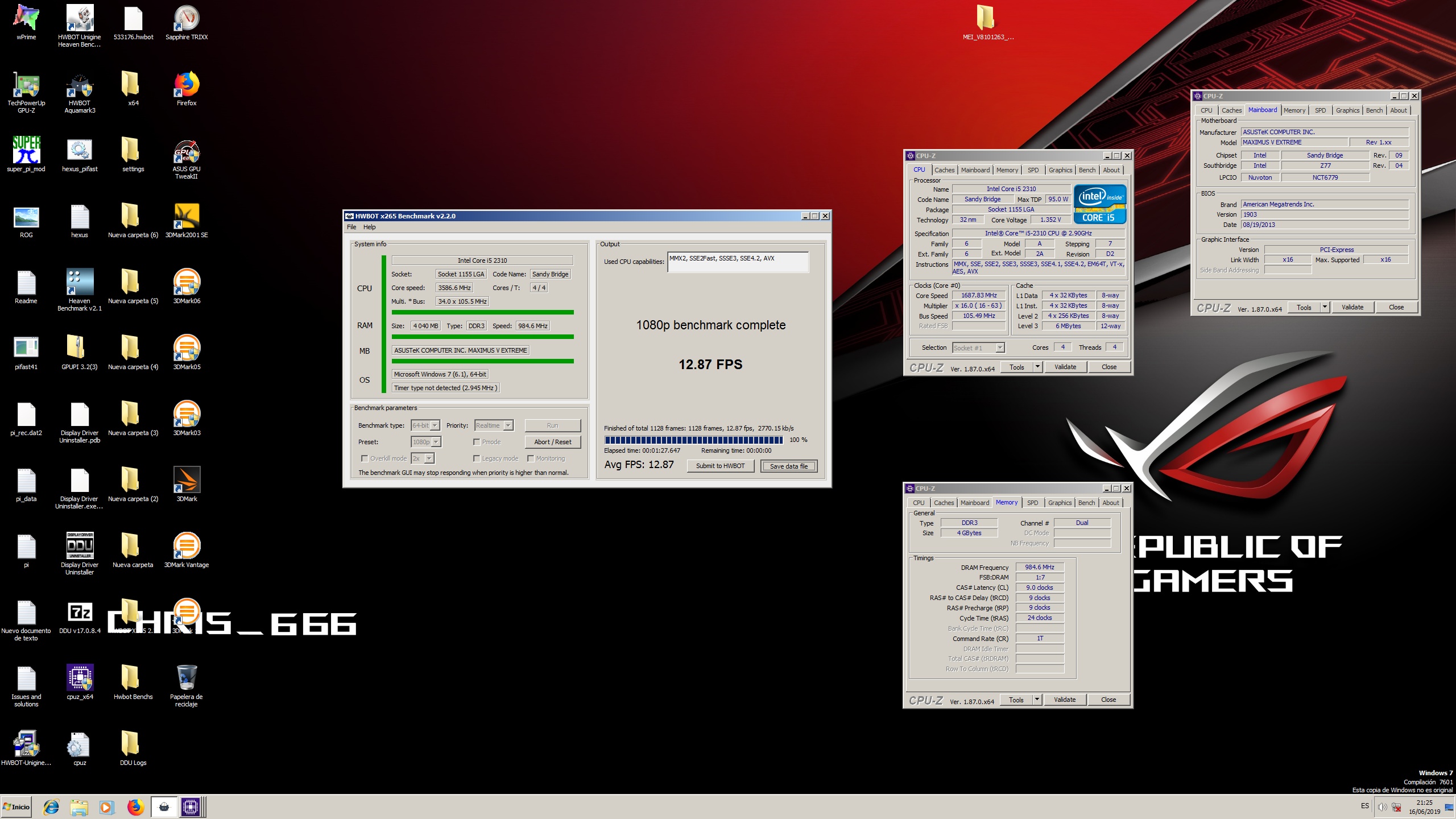The height and width of the screenshot is (819, 1456).
Task: Select the 3DMark desktop icon
Action: point(187,484)
